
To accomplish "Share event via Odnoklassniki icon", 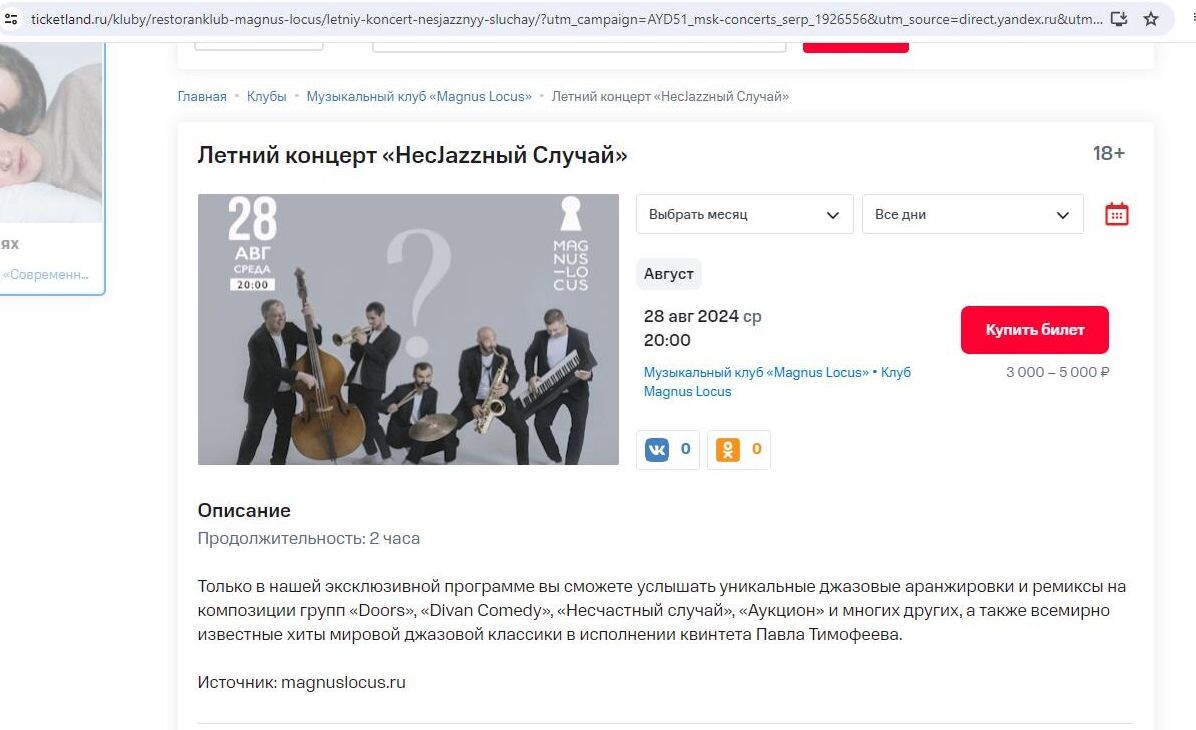I will pyautogui.click(x=738, y=449).
